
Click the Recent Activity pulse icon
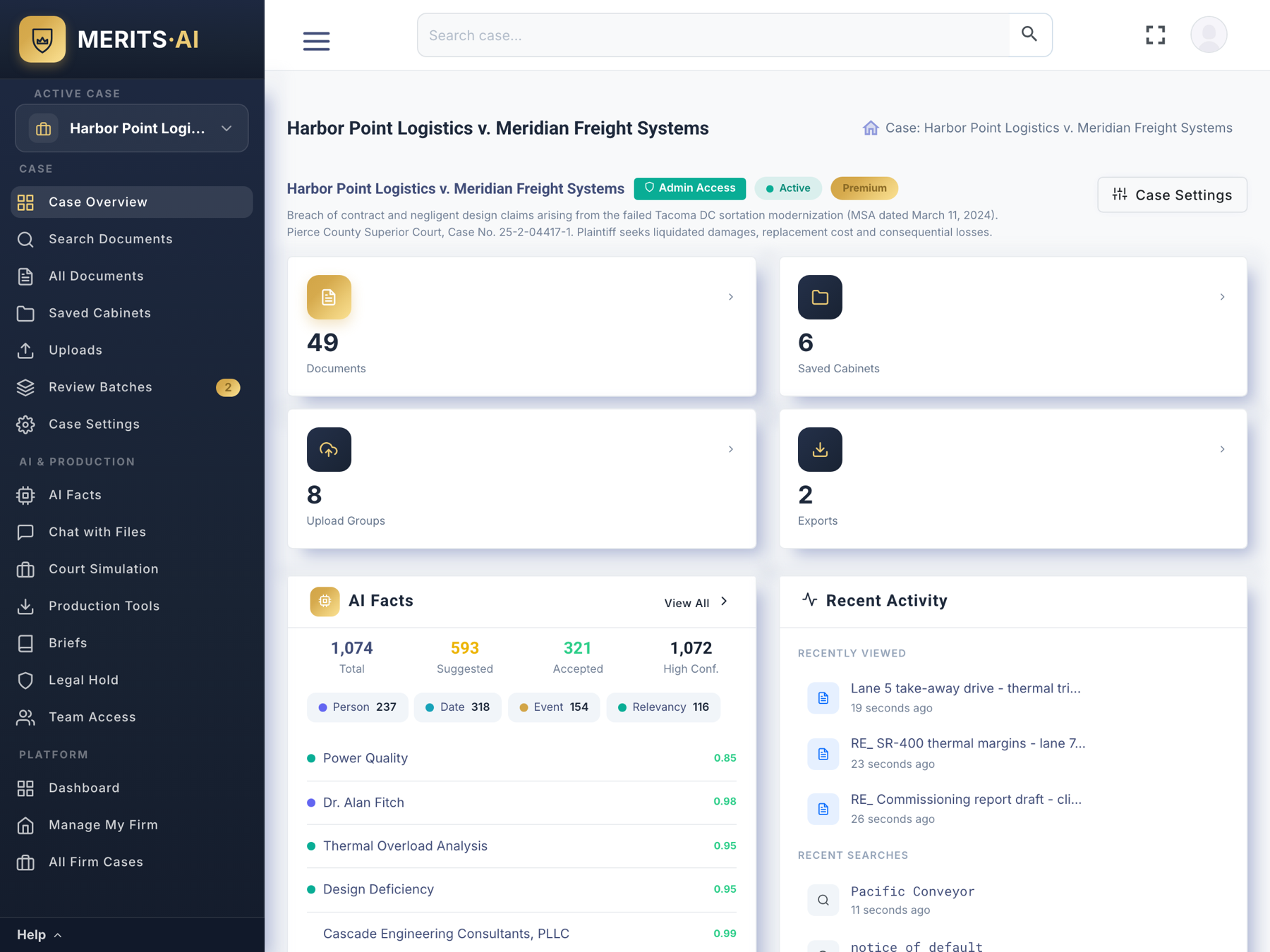click(x=809, y=599)
